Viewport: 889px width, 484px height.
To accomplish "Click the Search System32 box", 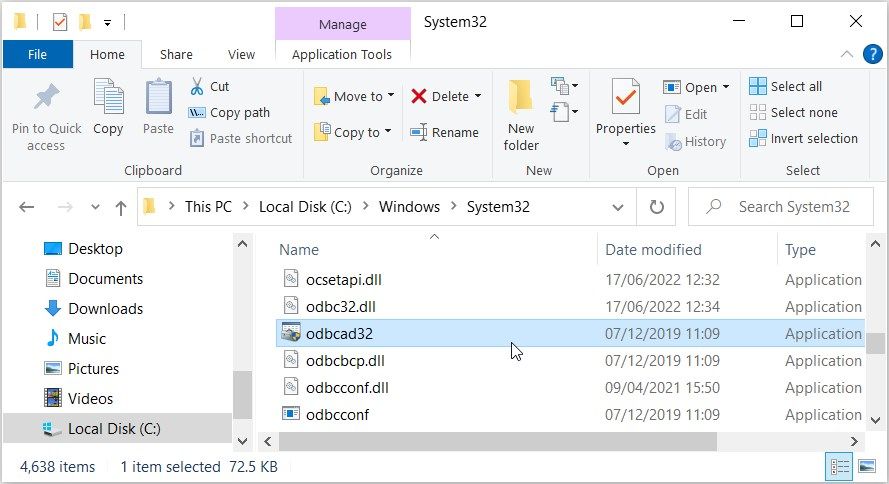I will pos(780,207).
